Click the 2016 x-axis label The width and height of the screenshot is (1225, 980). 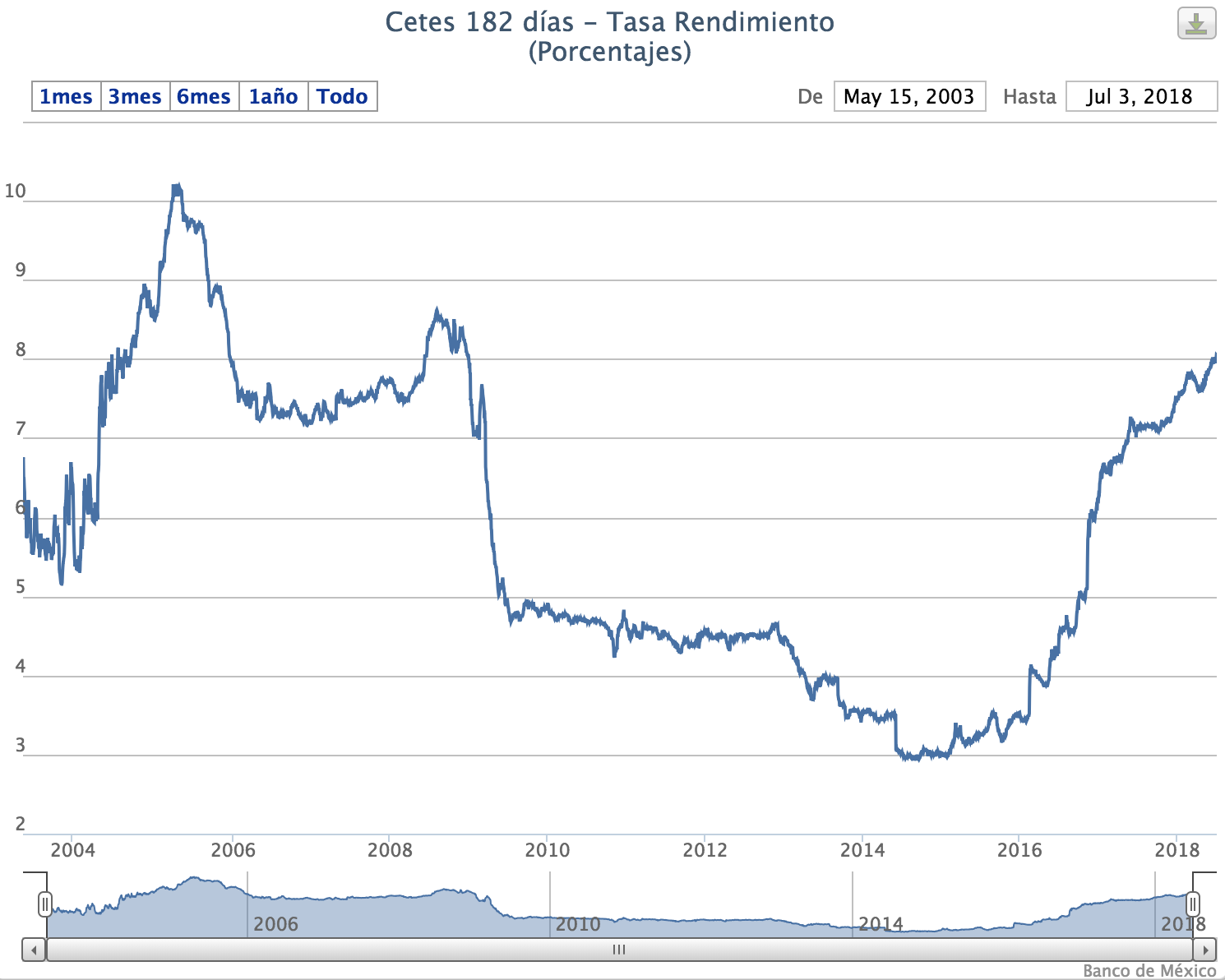click(1019, 849)
